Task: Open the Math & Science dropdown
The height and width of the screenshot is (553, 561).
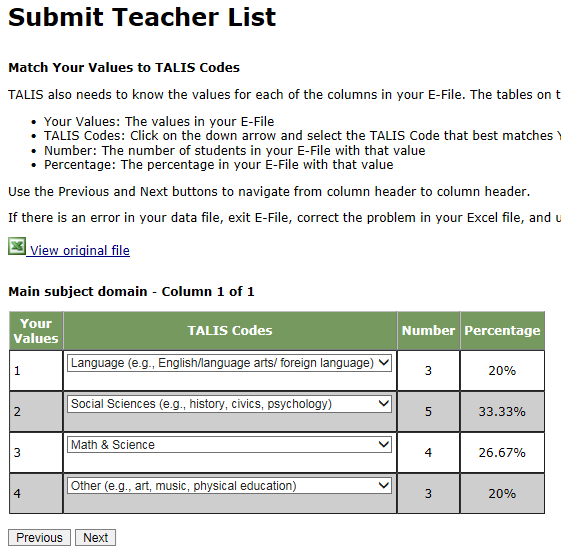Action: 229,445
